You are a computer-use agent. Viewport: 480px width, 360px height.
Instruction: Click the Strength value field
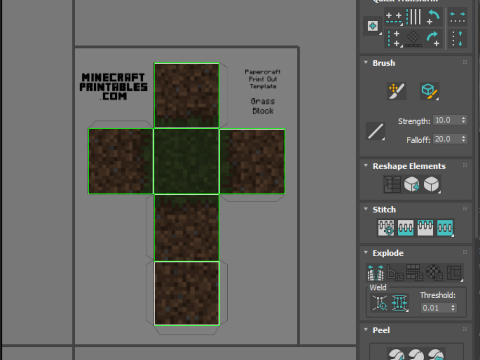click(447, 120)
